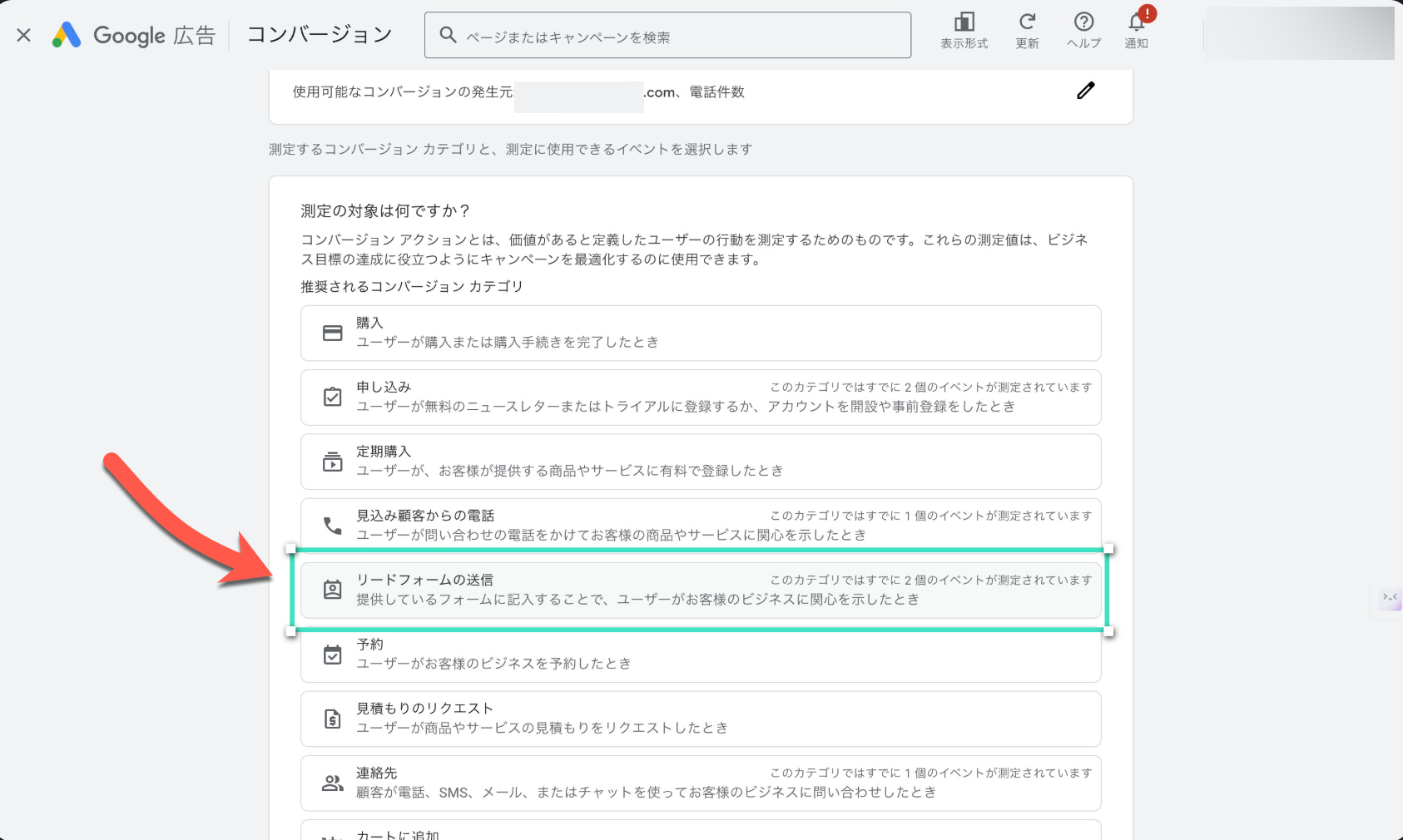Click the credit card icon for 購入

pos(332,333)
